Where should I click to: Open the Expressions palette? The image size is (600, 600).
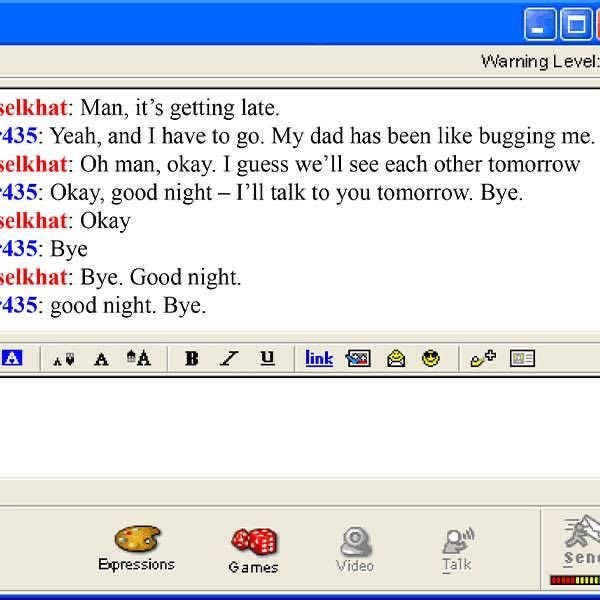tap(137, 548)
